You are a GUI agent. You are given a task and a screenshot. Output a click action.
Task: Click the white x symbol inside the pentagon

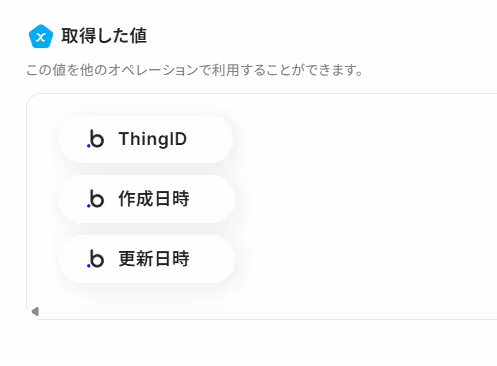click(41, 37)
